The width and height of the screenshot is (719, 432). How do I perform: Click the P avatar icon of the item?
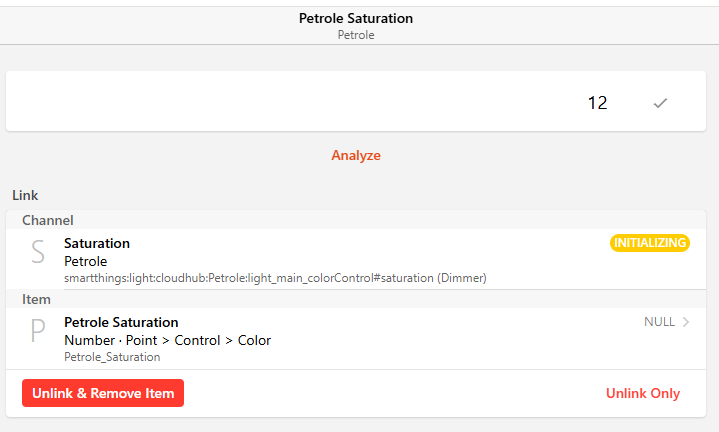tap(38, 331)
